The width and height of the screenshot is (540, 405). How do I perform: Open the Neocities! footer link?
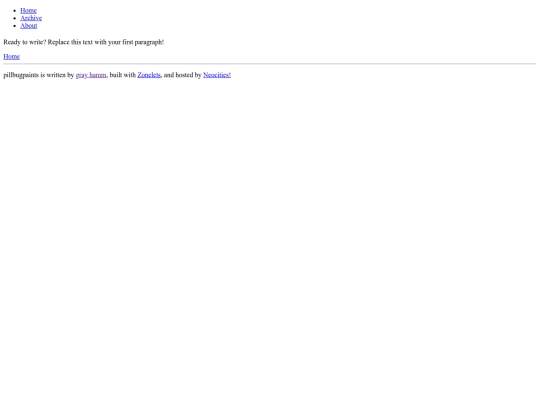[217, 75]
